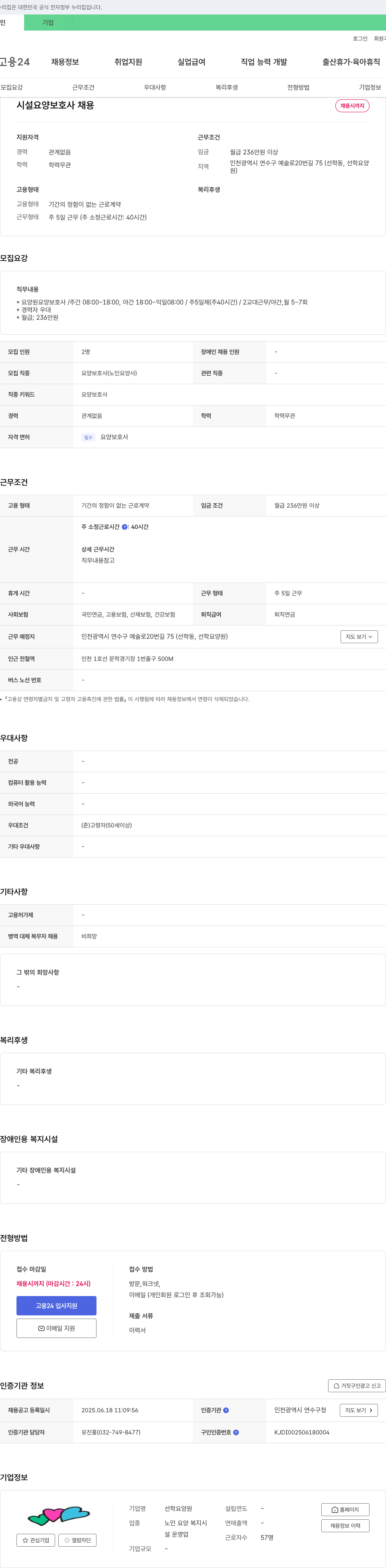Click the 모집 인원 value 2명
The image size is (386, 1568).
click(86, 352)
